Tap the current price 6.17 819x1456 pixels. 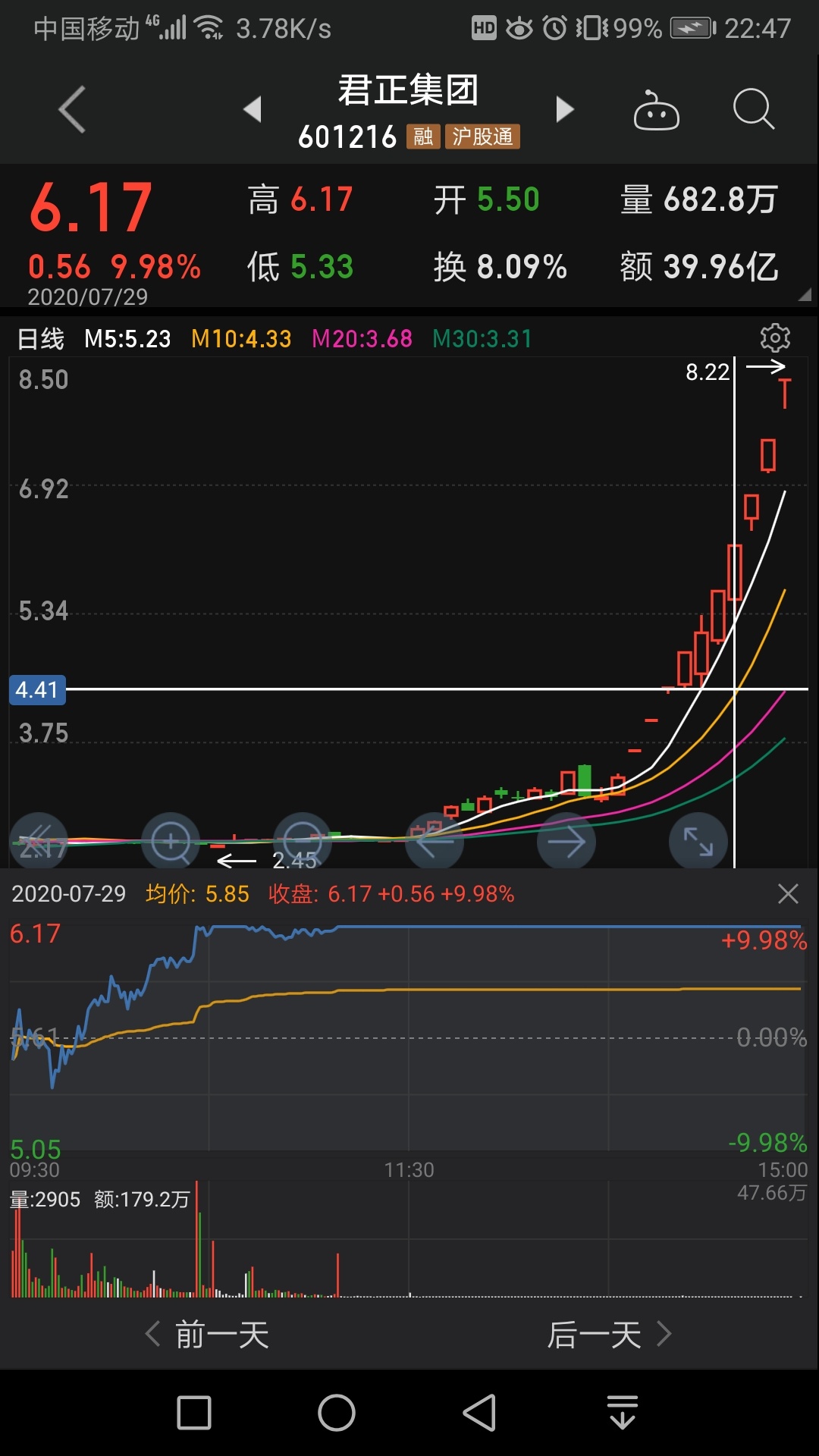click(x=91, y=208)
